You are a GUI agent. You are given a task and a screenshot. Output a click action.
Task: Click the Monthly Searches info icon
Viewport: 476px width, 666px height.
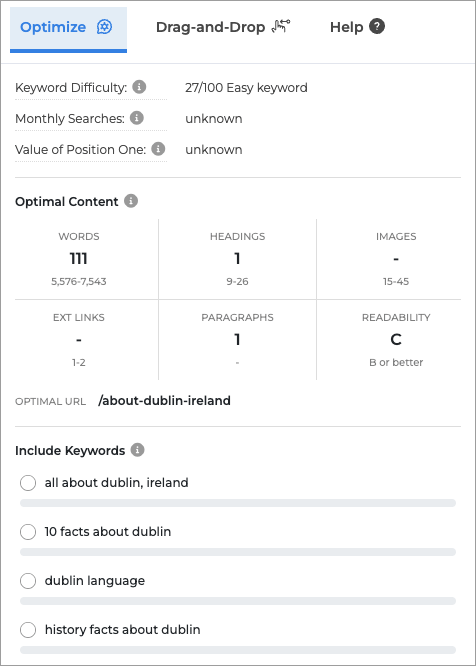click(x=137, y=118)
